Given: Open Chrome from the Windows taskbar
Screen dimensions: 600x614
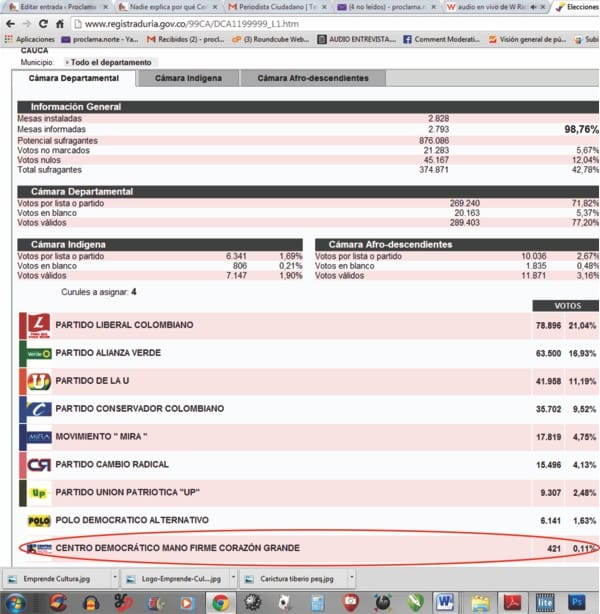Looking at the screenshot, I should [x=220, y=602].
